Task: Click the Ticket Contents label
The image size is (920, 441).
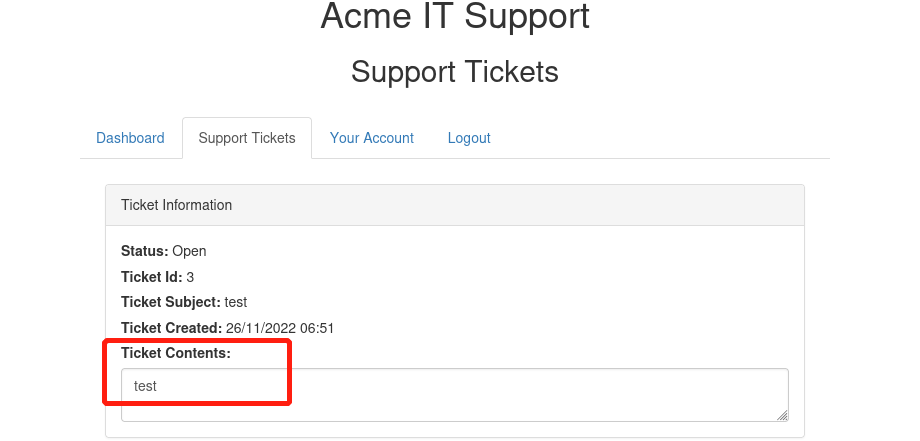Action: pyautogui.click(x=176, y=353)
